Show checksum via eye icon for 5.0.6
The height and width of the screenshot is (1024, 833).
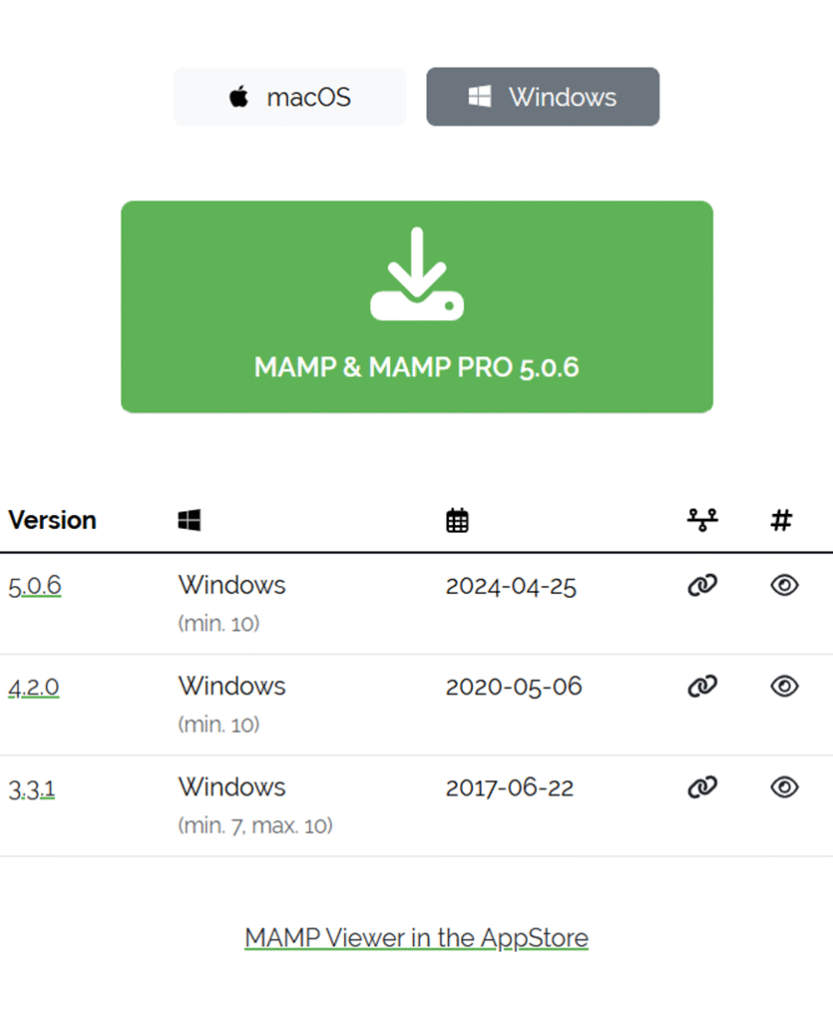pos(784,586)
